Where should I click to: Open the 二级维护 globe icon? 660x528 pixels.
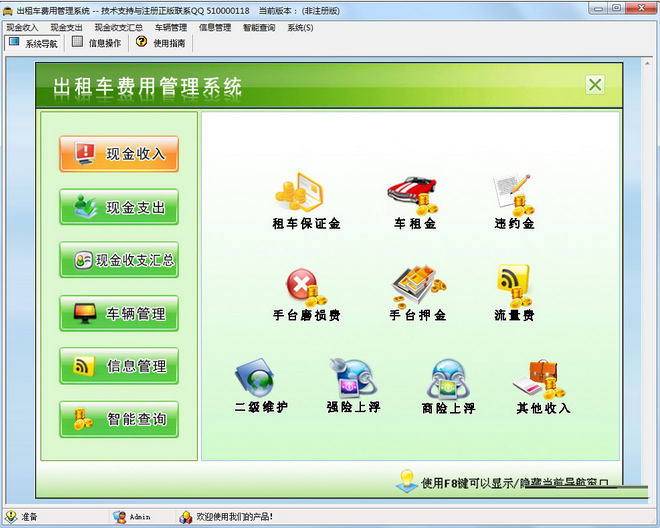click(255, 377)
